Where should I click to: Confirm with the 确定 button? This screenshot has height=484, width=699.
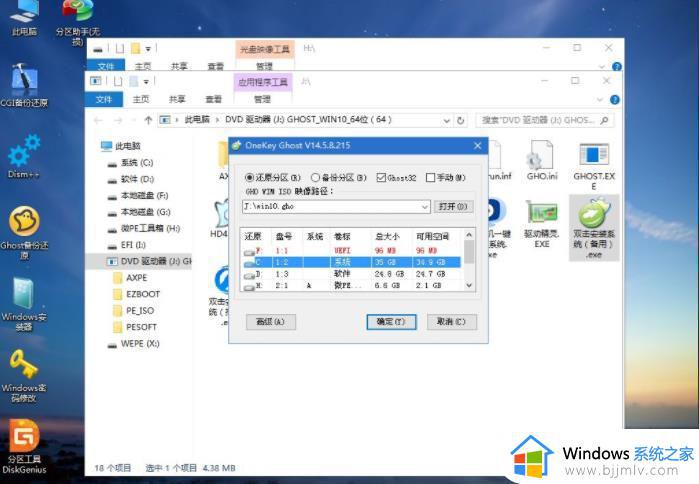click(x=391, y=321)
